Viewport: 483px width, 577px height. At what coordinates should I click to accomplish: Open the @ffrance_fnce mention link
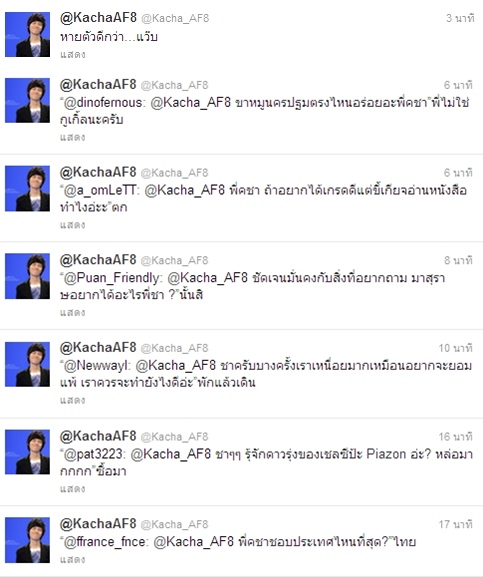pos(104,542)
